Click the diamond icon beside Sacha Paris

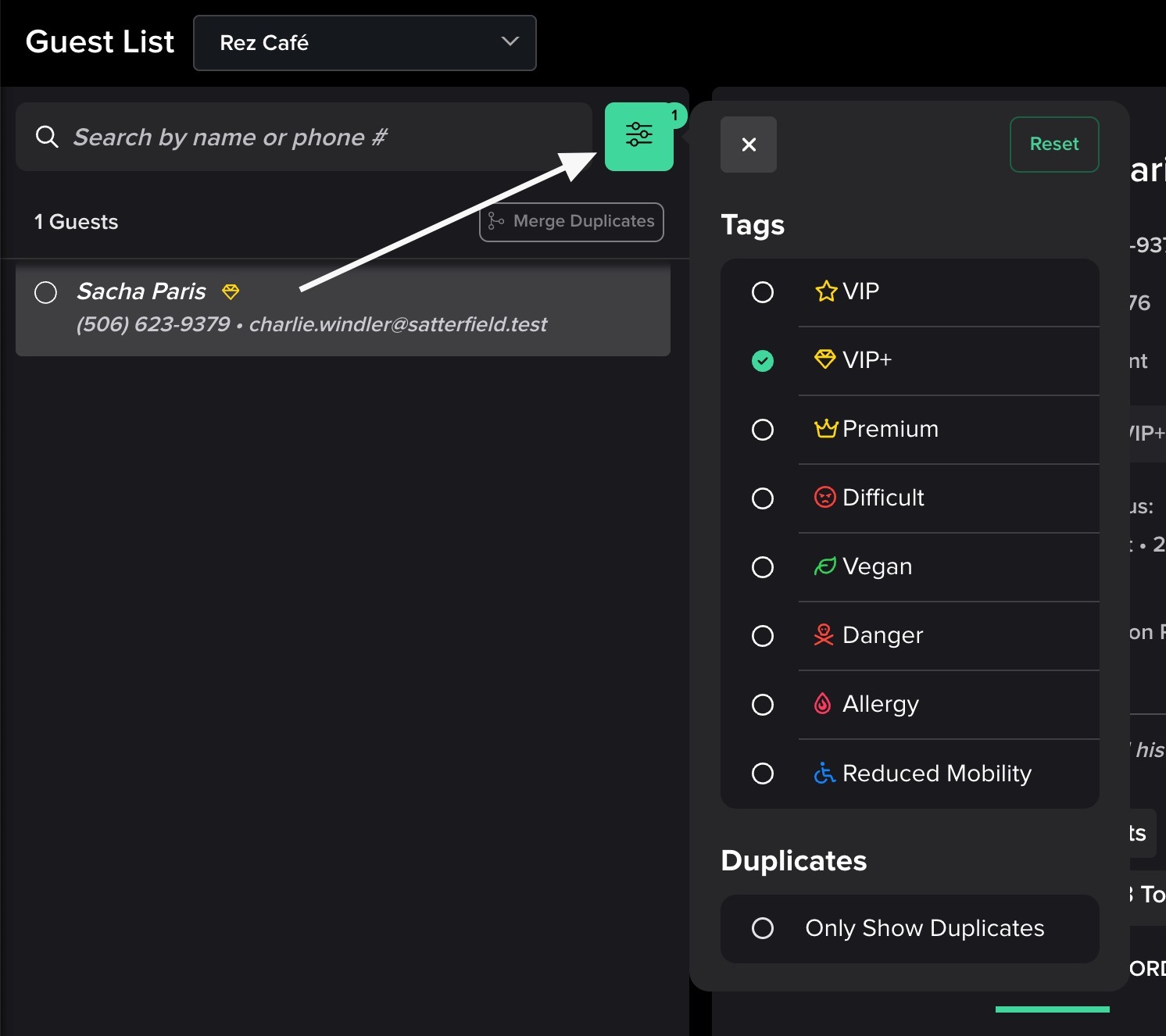click(231, 291)
